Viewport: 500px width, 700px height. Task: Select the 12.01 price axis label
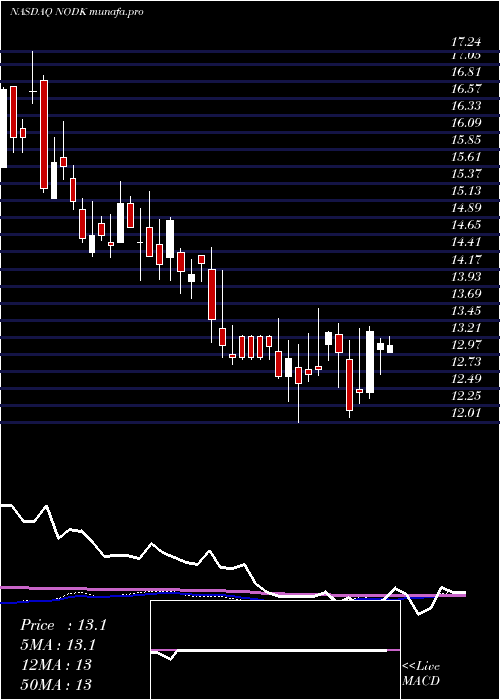(x=466, y=413)
